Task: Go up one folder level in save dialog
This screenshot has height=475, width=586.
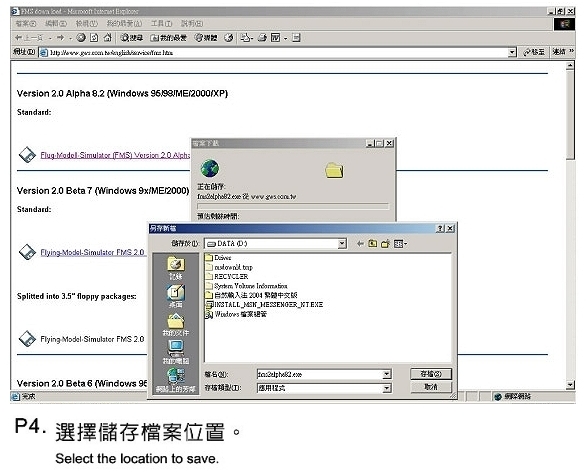Action: (x=373, y=244)
